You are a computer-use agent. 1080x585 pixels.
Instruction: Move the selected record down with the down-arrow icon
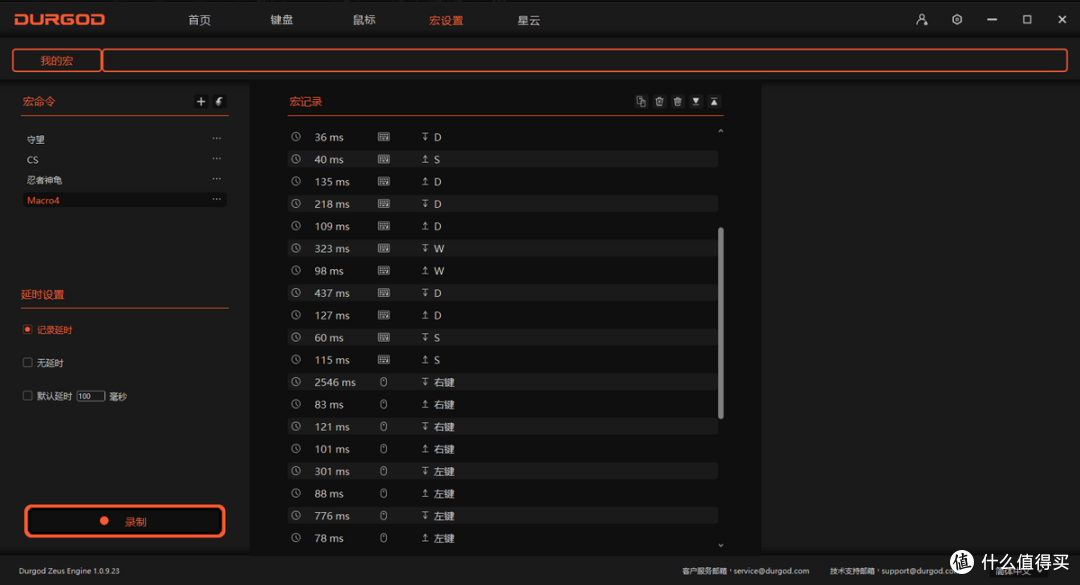tap(696, 101)
